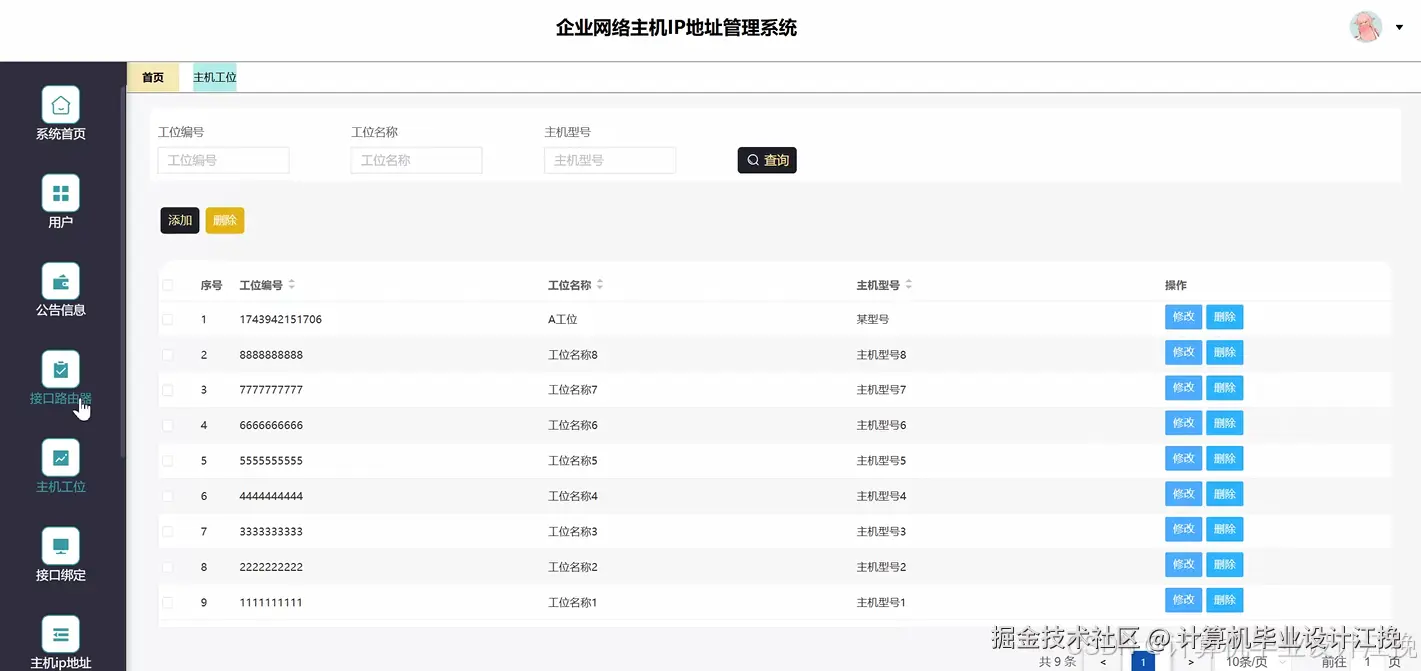Switch to the 主机工位 tab
1421x671 pixels.
click(214, 77)
